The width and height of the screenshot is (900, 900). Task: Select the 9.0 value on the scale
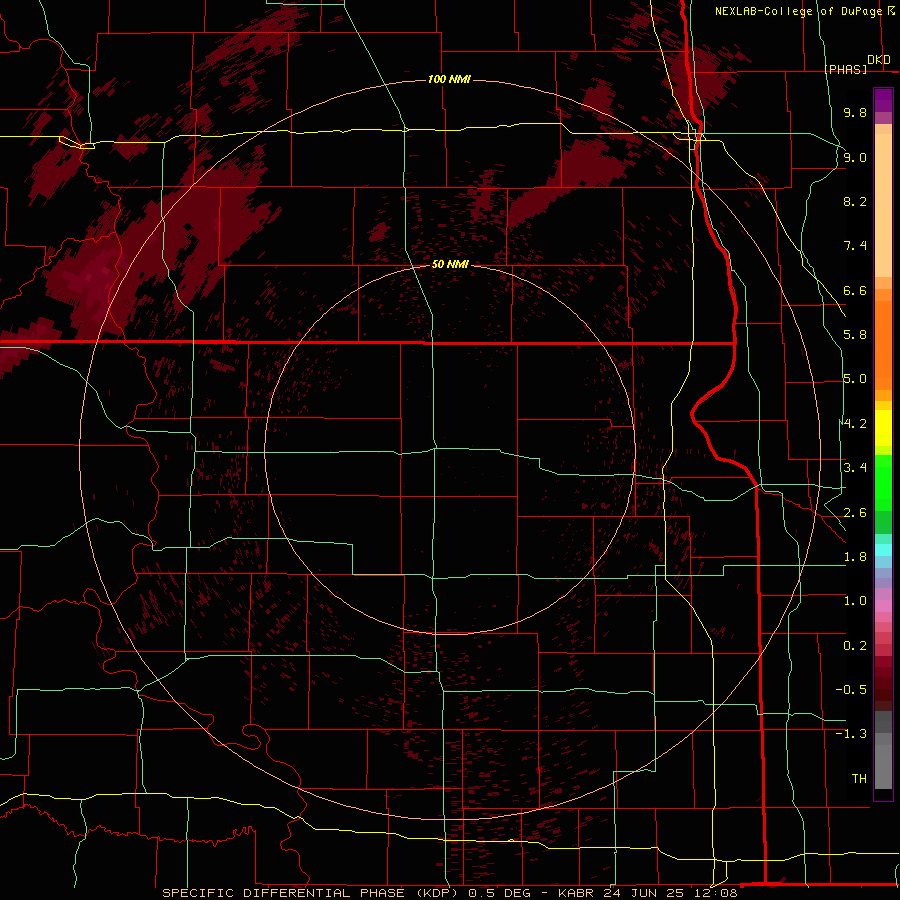(x=855, y=157)
